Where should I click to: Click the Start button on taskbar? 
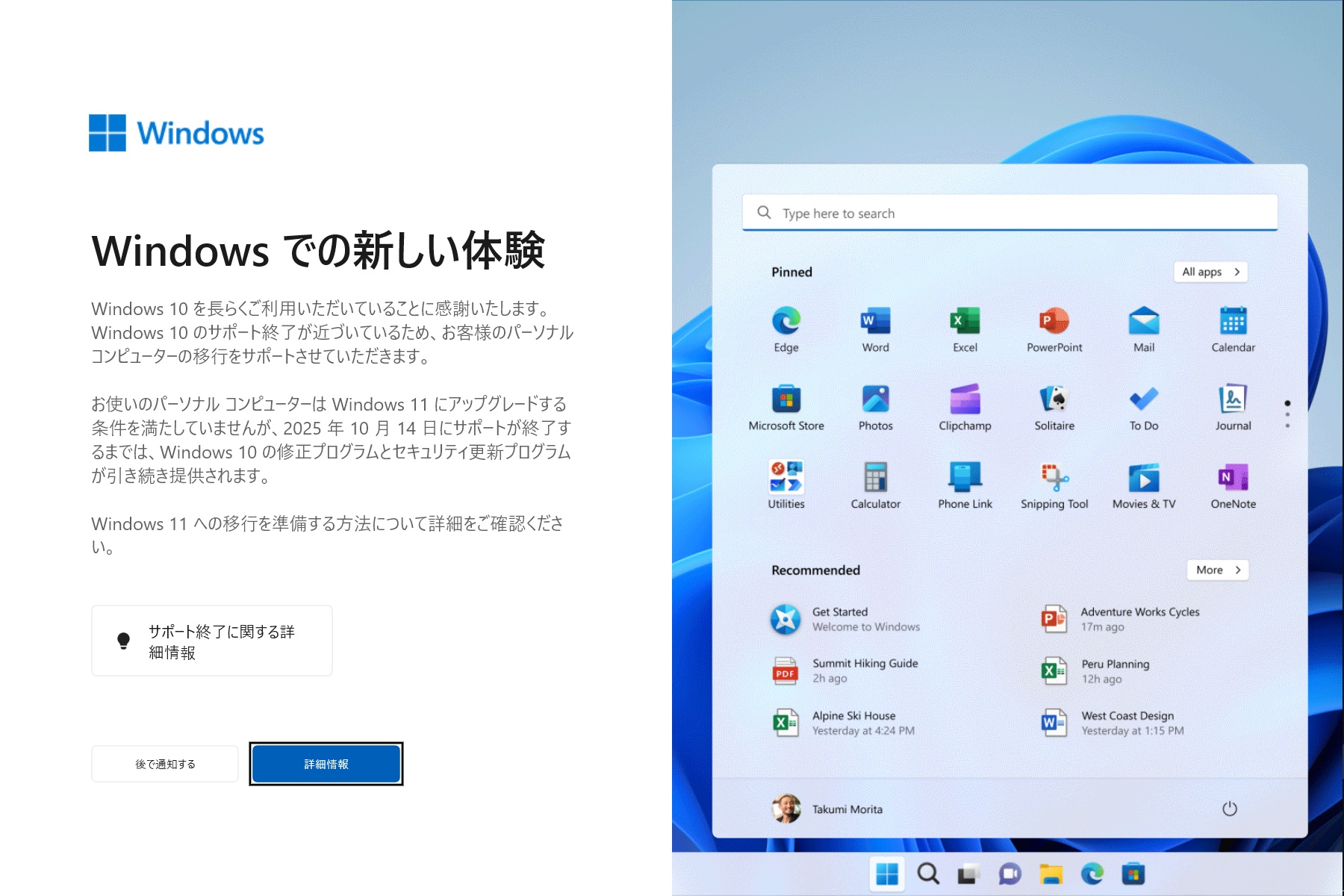pyautogui.click(x=887, y=874)
